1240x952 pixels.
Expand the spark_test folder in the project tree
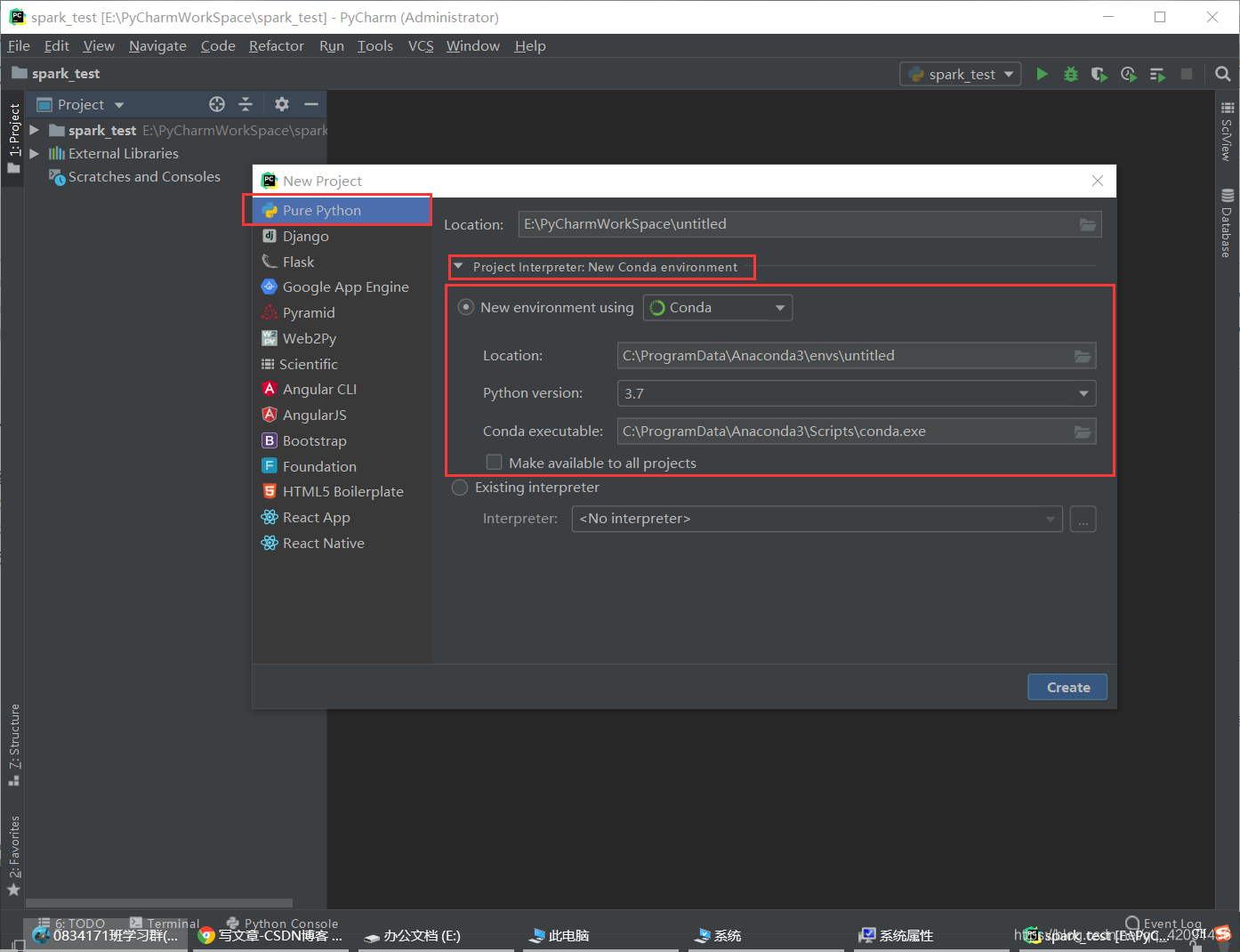(34, 130)
